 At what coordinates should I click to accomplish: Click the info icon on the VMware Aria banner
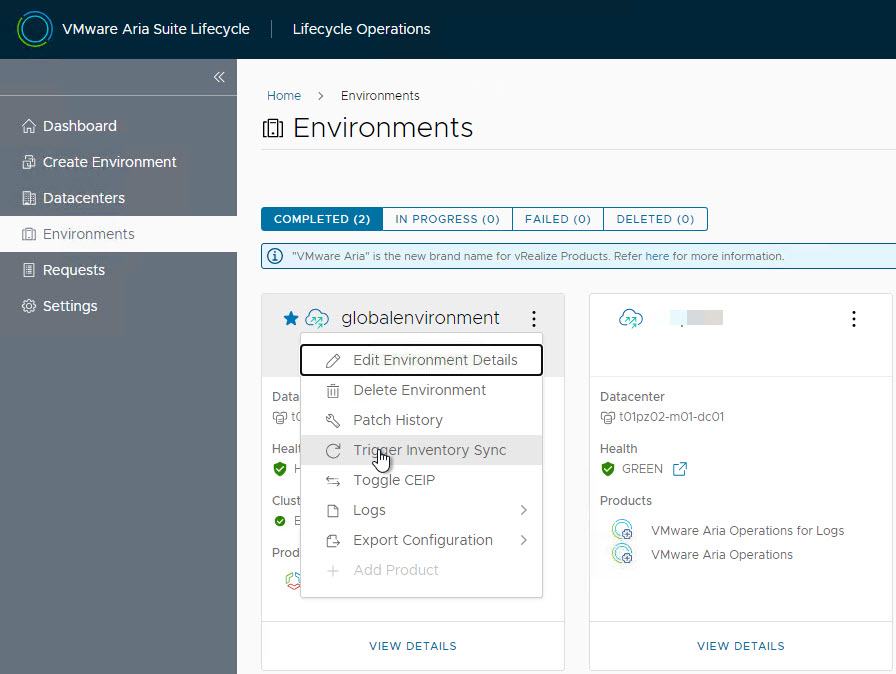pyautogui.click(x=274, y=255)
